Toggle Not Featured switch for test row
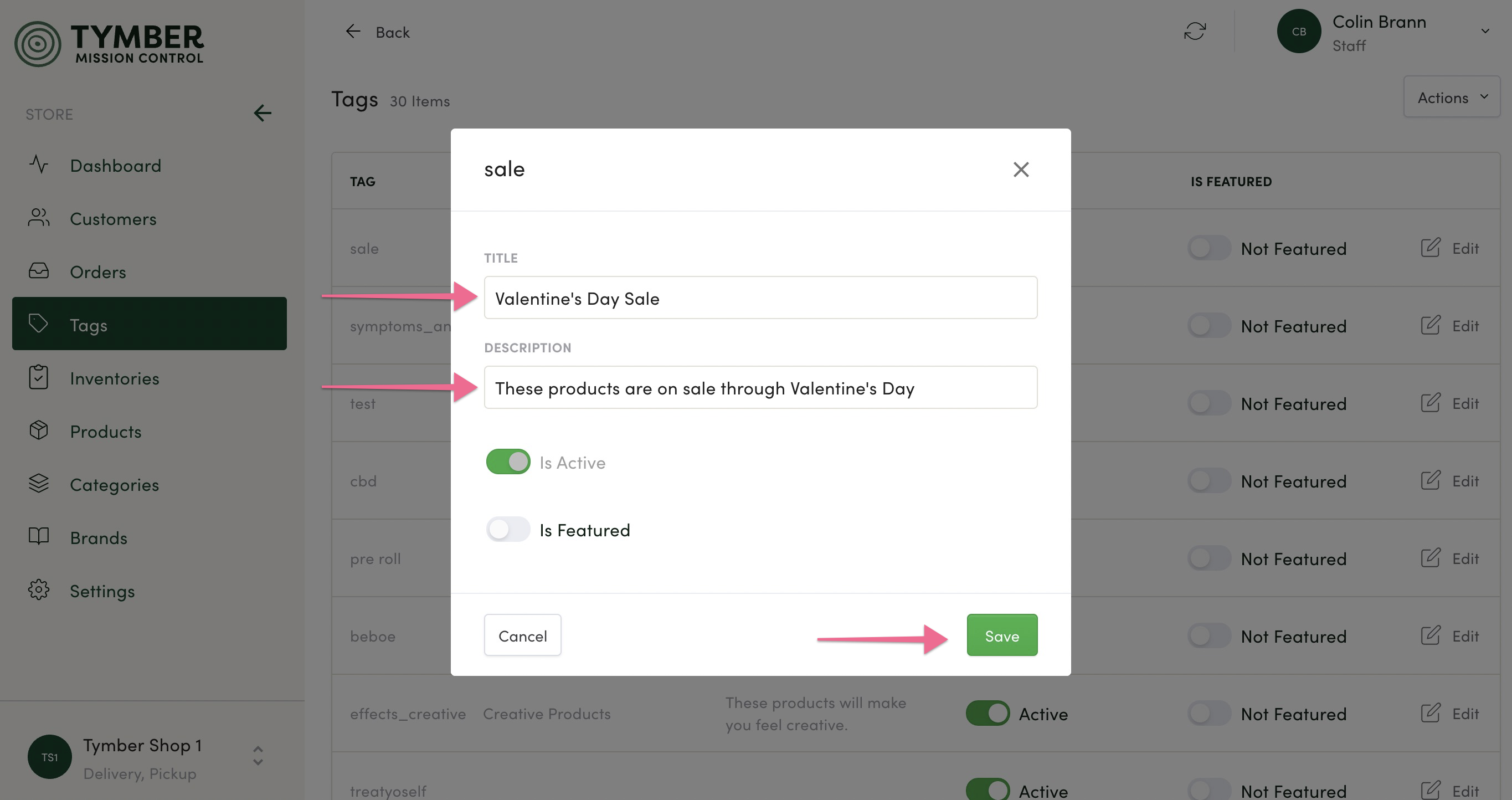The image size is (1512, 800). (x=1209, y=403)
